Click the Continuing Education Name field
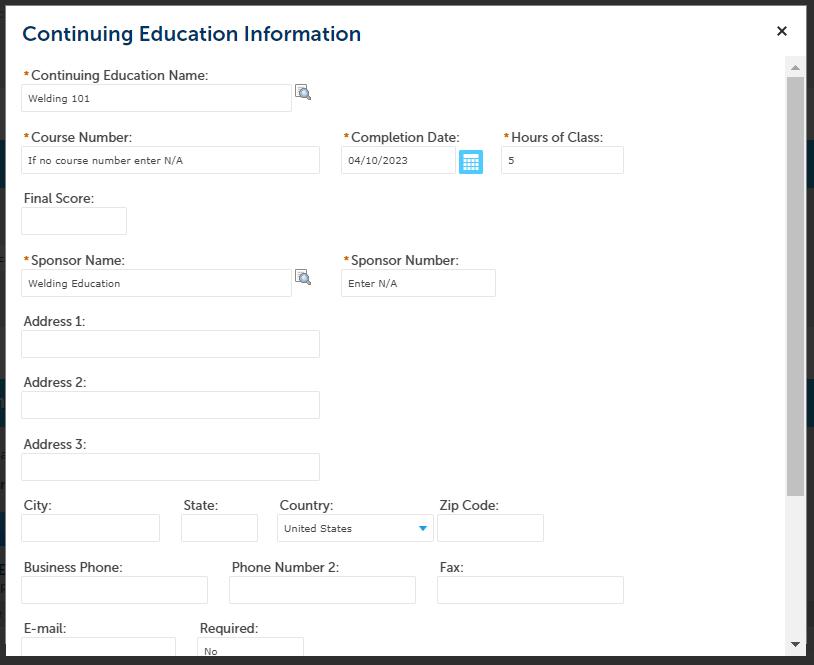Viewport: 814px width, 665px height. (x=156, y=98)
